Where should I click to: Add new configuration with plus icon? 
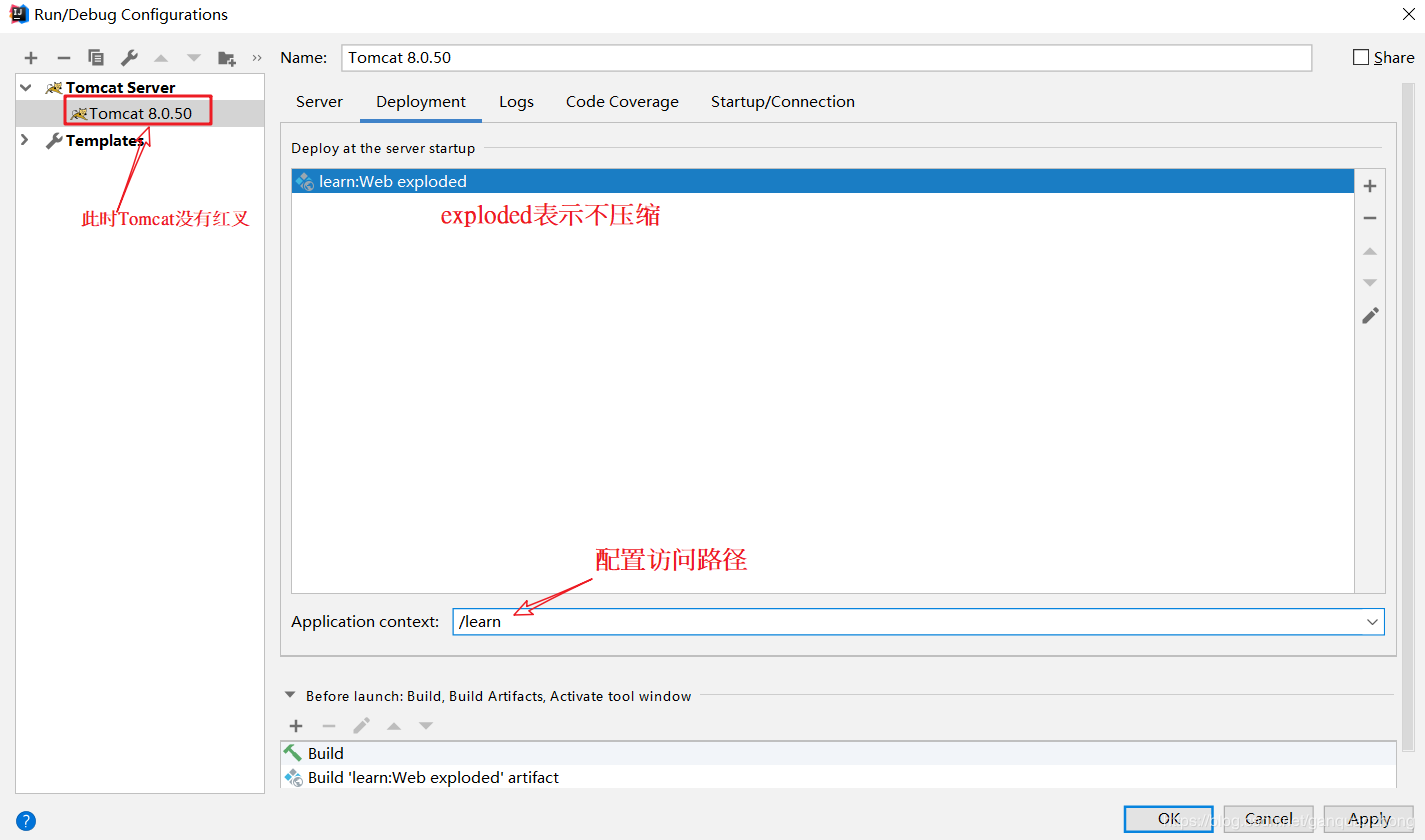point(31,58)
